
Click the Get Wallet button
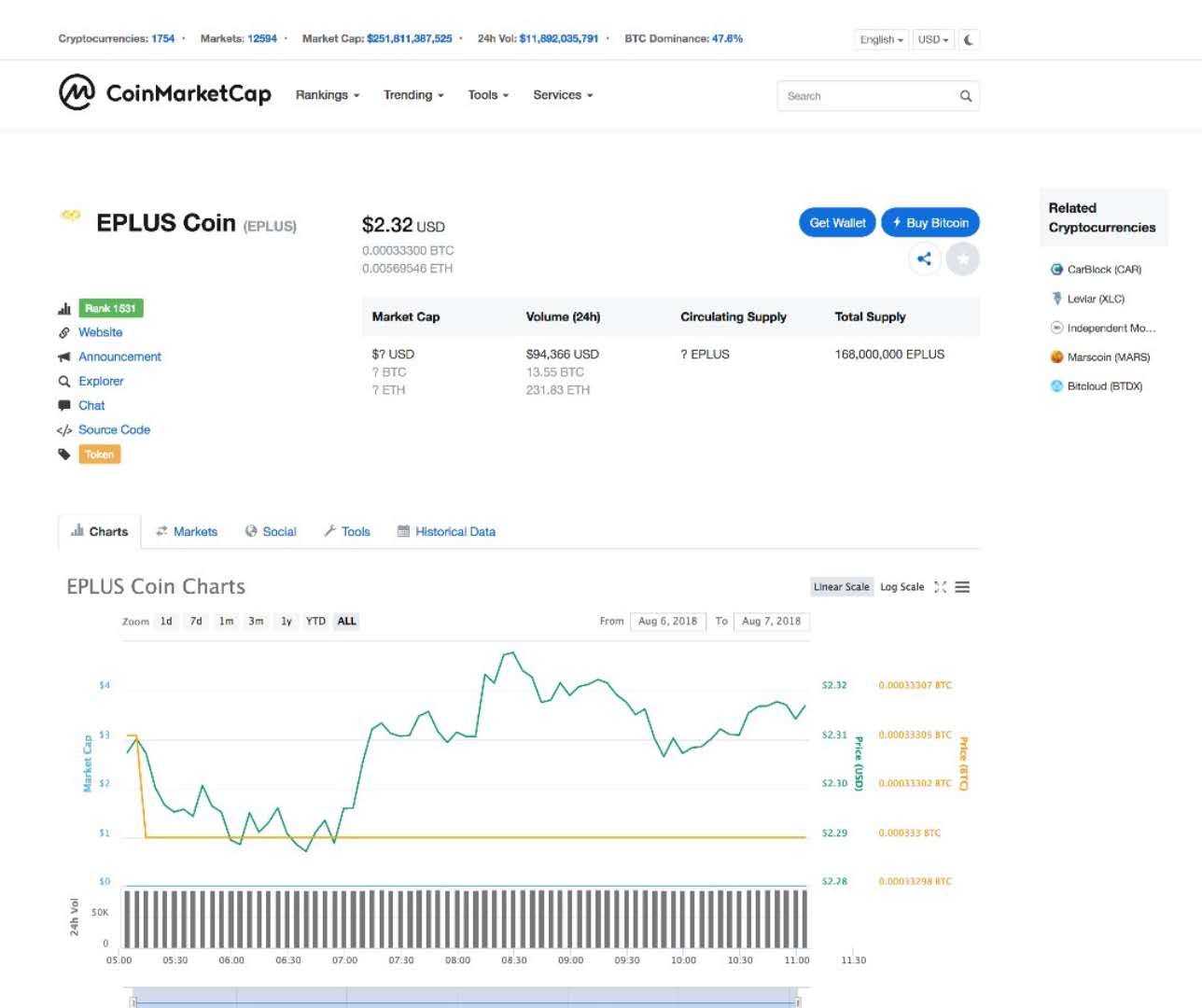point(837,223)
